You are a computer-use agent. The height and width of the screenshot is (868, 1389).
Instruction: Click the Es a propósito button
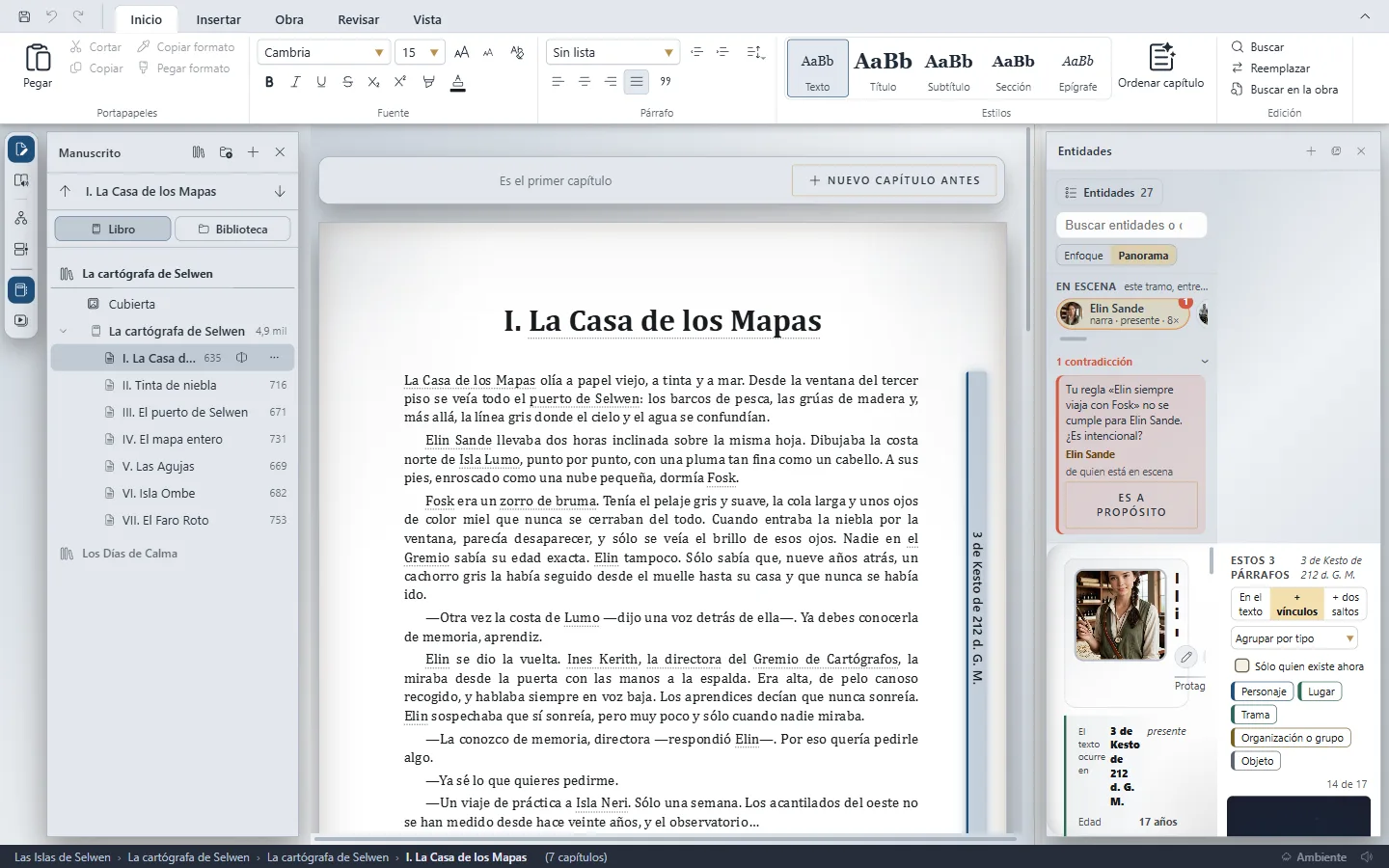(1131, 505)
